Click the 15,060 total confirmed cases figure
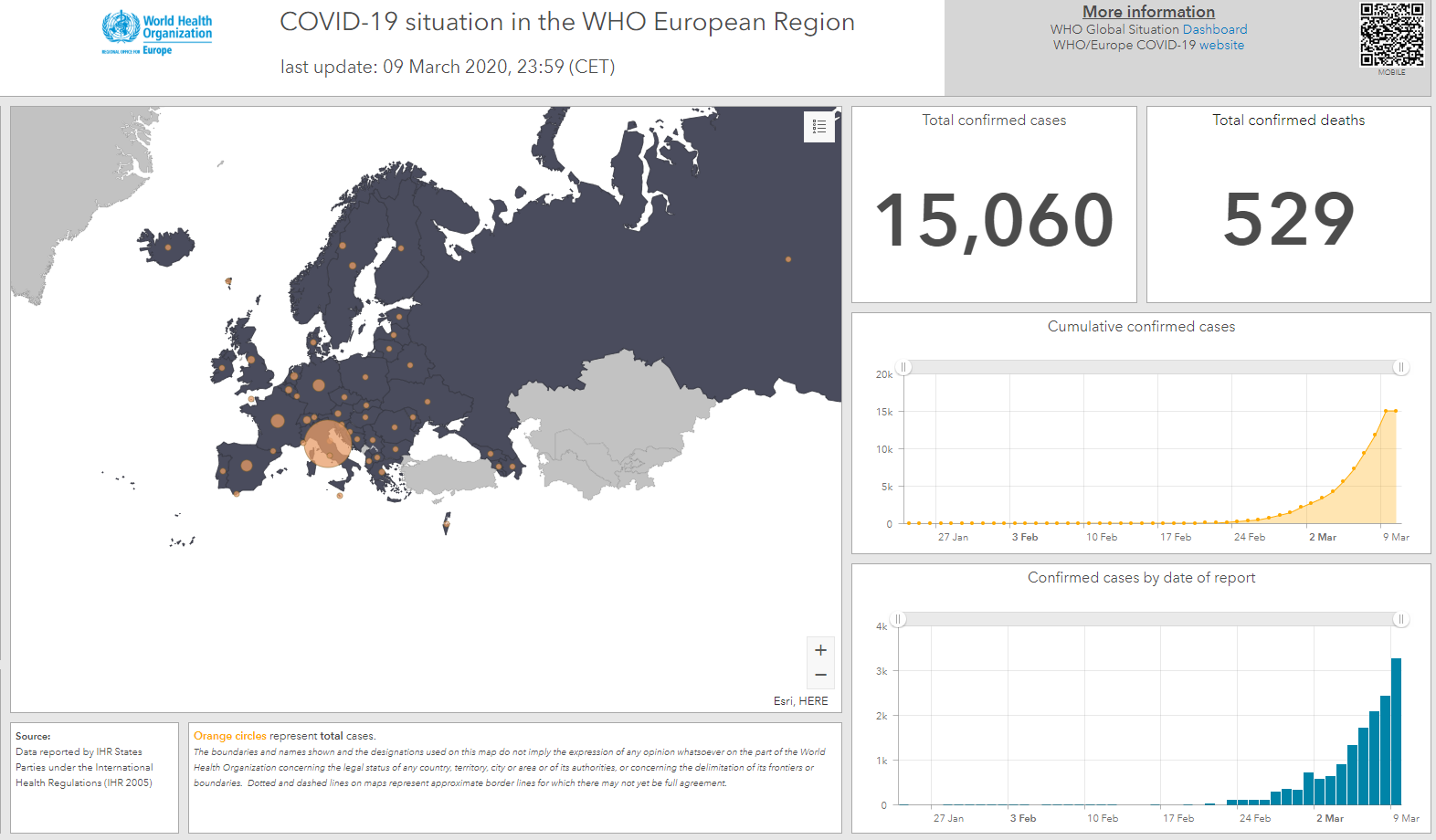Screen dimensions: 1436x840 [x=994, y=220]
